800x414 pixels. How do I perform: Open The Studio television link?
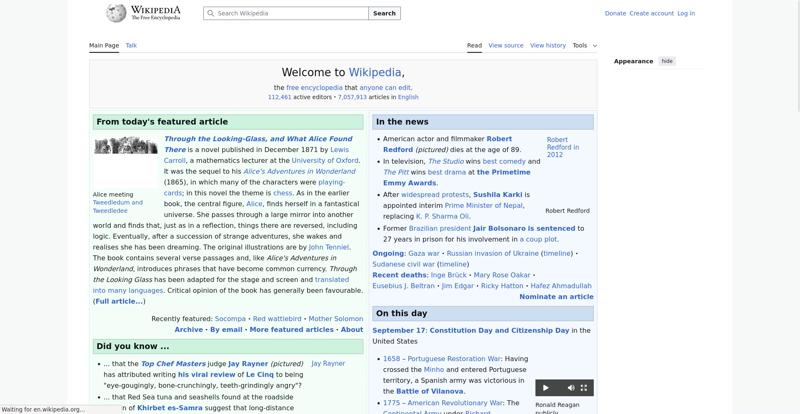(x=445, y=161)
